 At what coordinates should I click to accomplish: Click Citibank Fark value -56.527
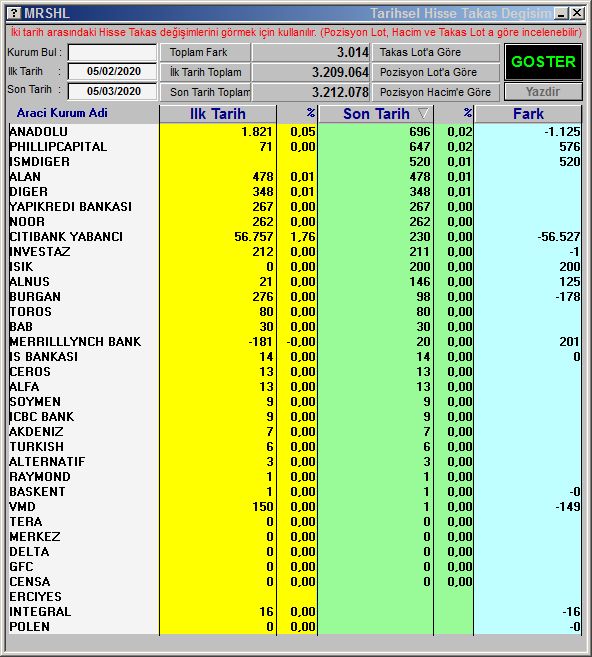click(559, 237)
